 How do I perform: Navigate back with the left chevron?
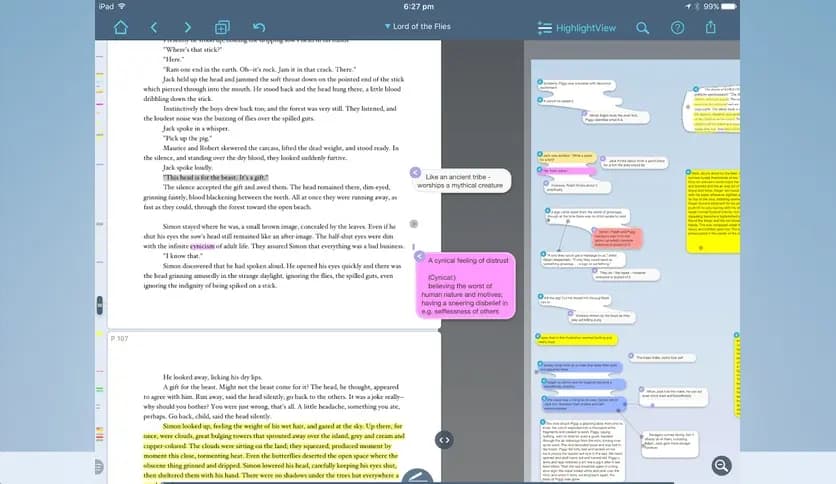154,27
